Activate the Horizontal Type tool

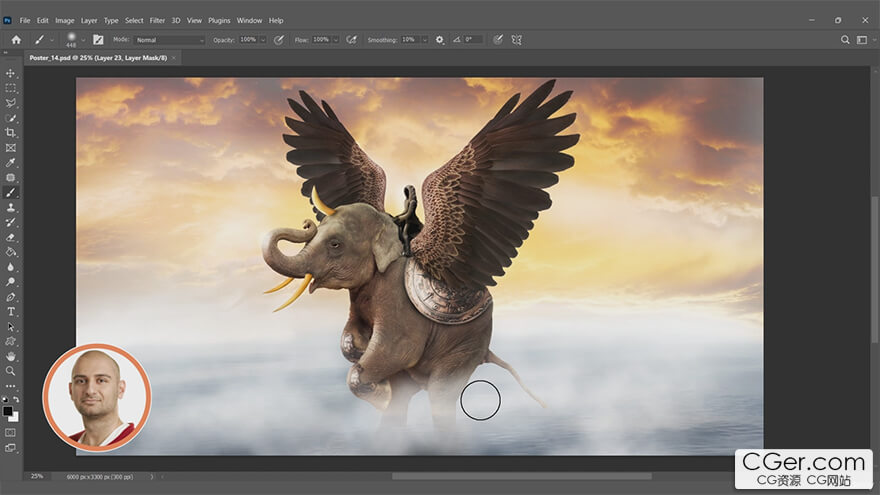point(11,311)
